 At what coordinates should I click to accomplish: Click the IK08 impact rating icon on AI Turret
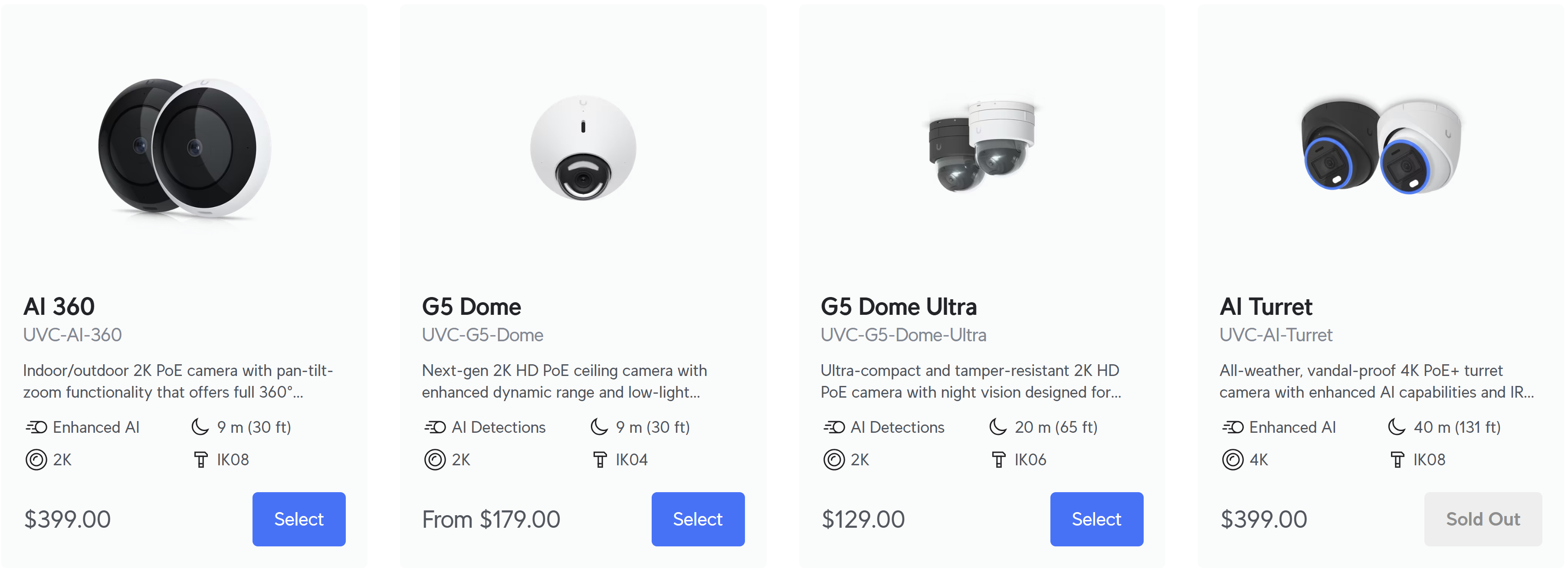pyautogui.click(x=1397, y=459)
